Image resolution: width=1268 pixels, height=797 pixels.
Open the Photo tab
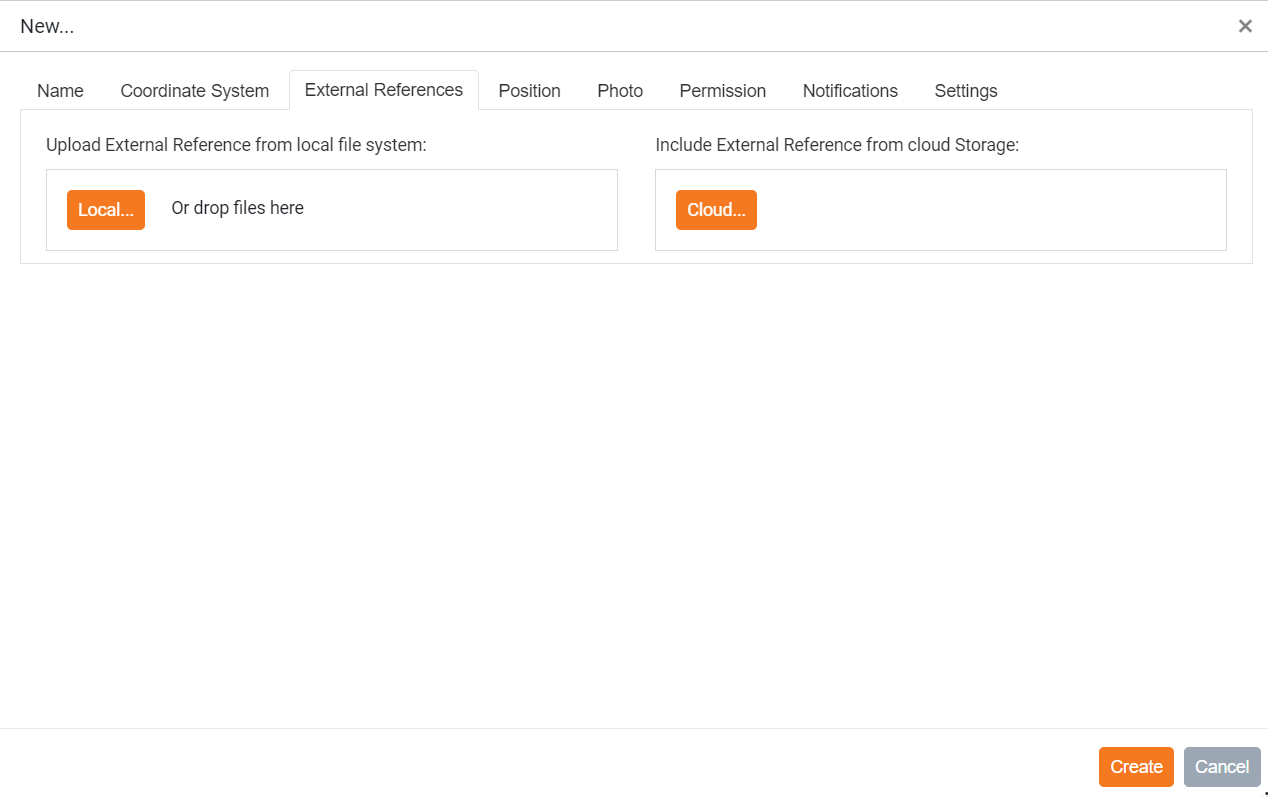(x=620, y=91)
